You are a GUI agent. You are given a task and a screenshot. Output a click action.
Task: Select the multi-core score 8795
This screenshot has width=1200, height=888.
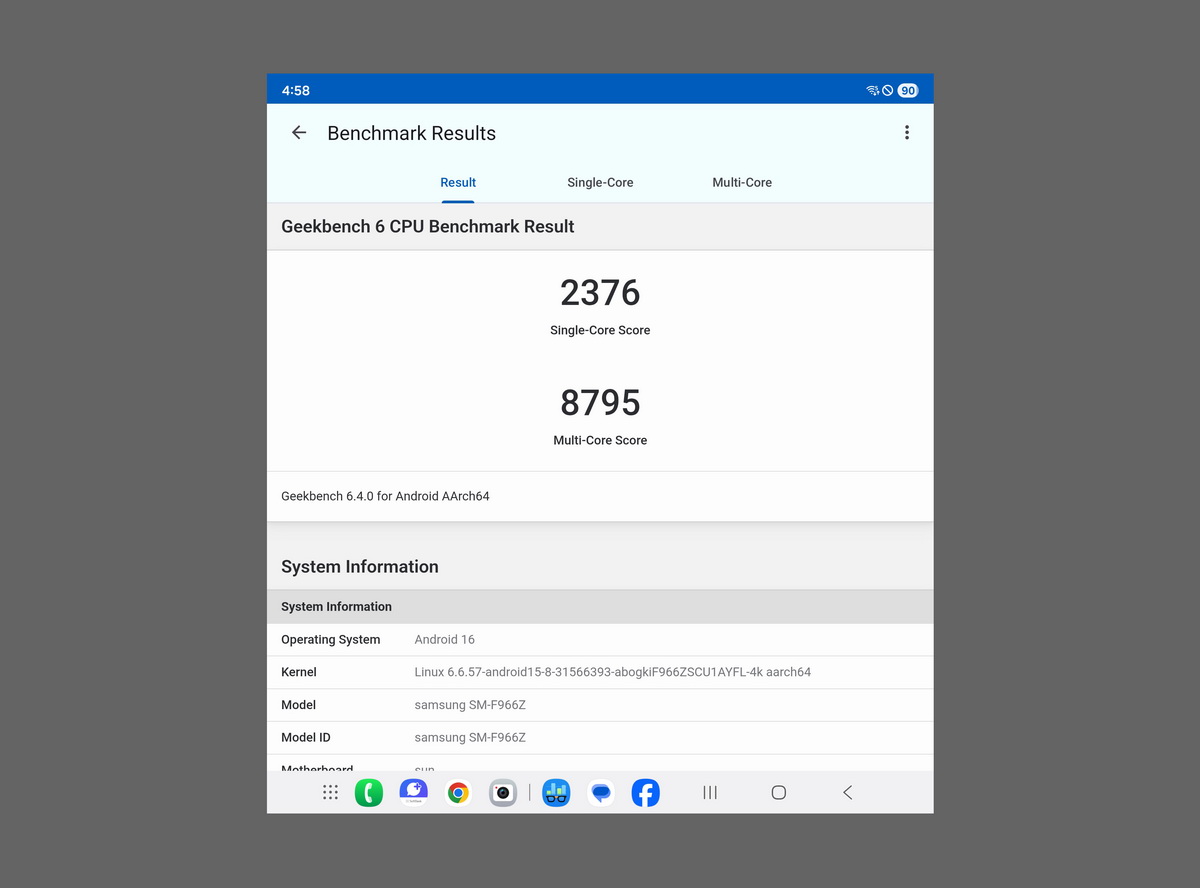tap(600, 402)
